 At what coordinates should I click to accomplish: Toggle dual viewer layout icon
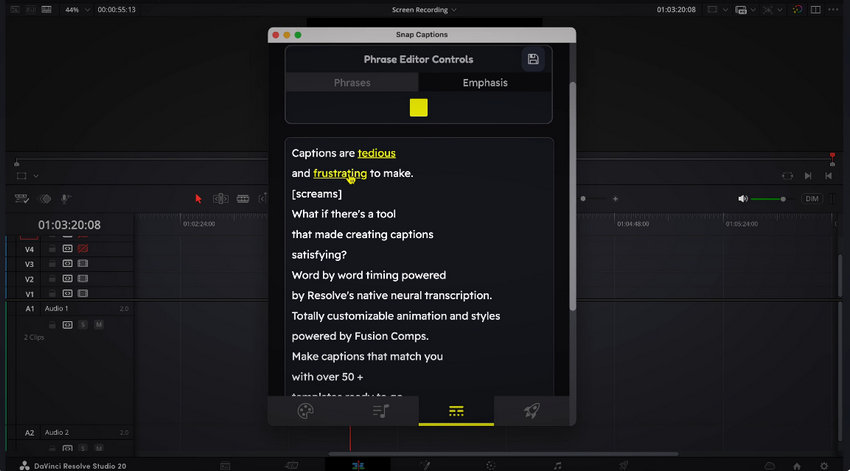[x=815, y=10]
